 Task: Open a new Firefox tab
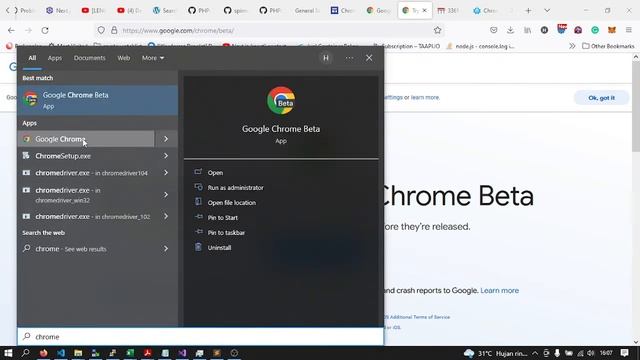click(528, 11)
